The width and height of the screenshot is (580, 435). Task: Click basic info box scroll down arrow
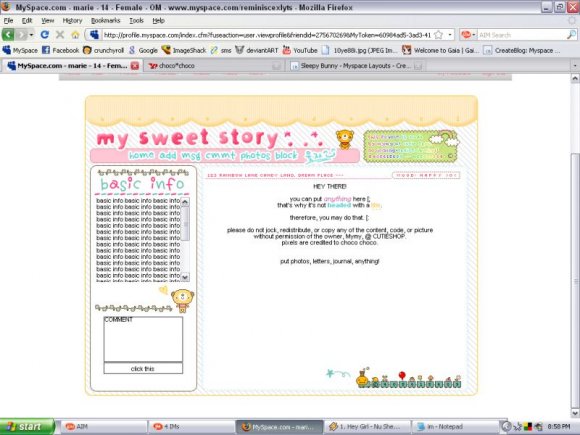pos(185,277)
